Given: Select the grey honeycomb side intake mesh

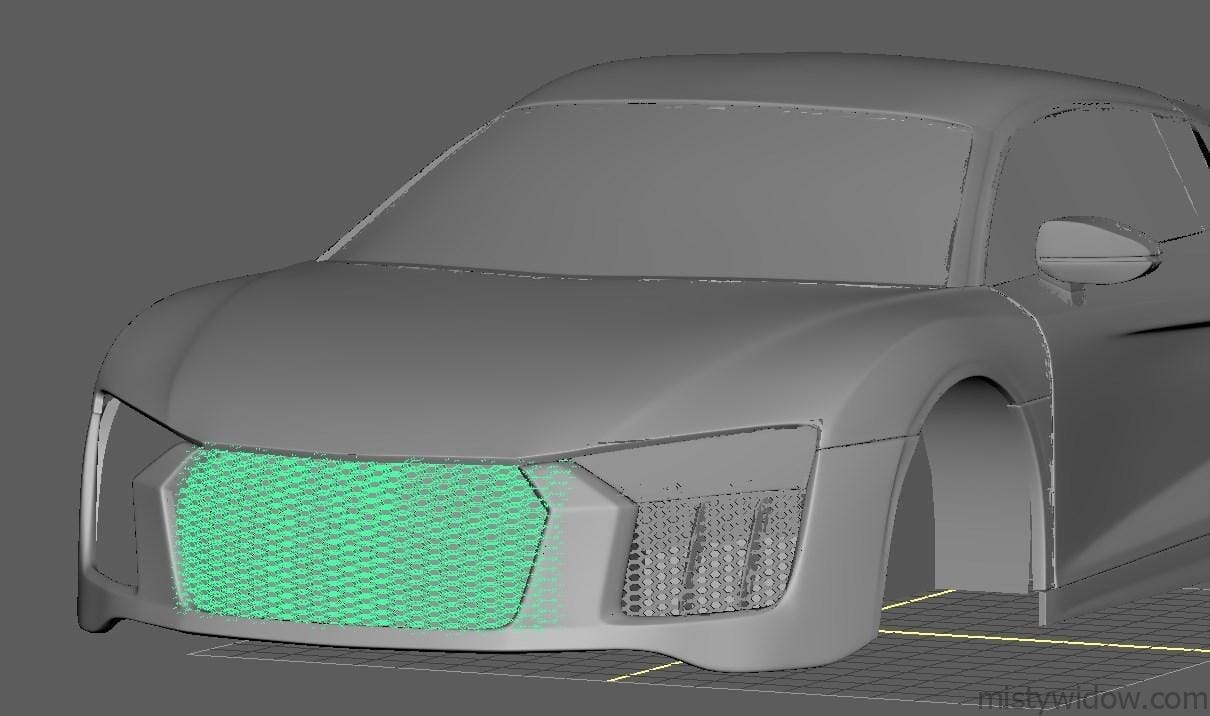Looking at the screenshot, I should pyautogui.click(x=713, y=552).
